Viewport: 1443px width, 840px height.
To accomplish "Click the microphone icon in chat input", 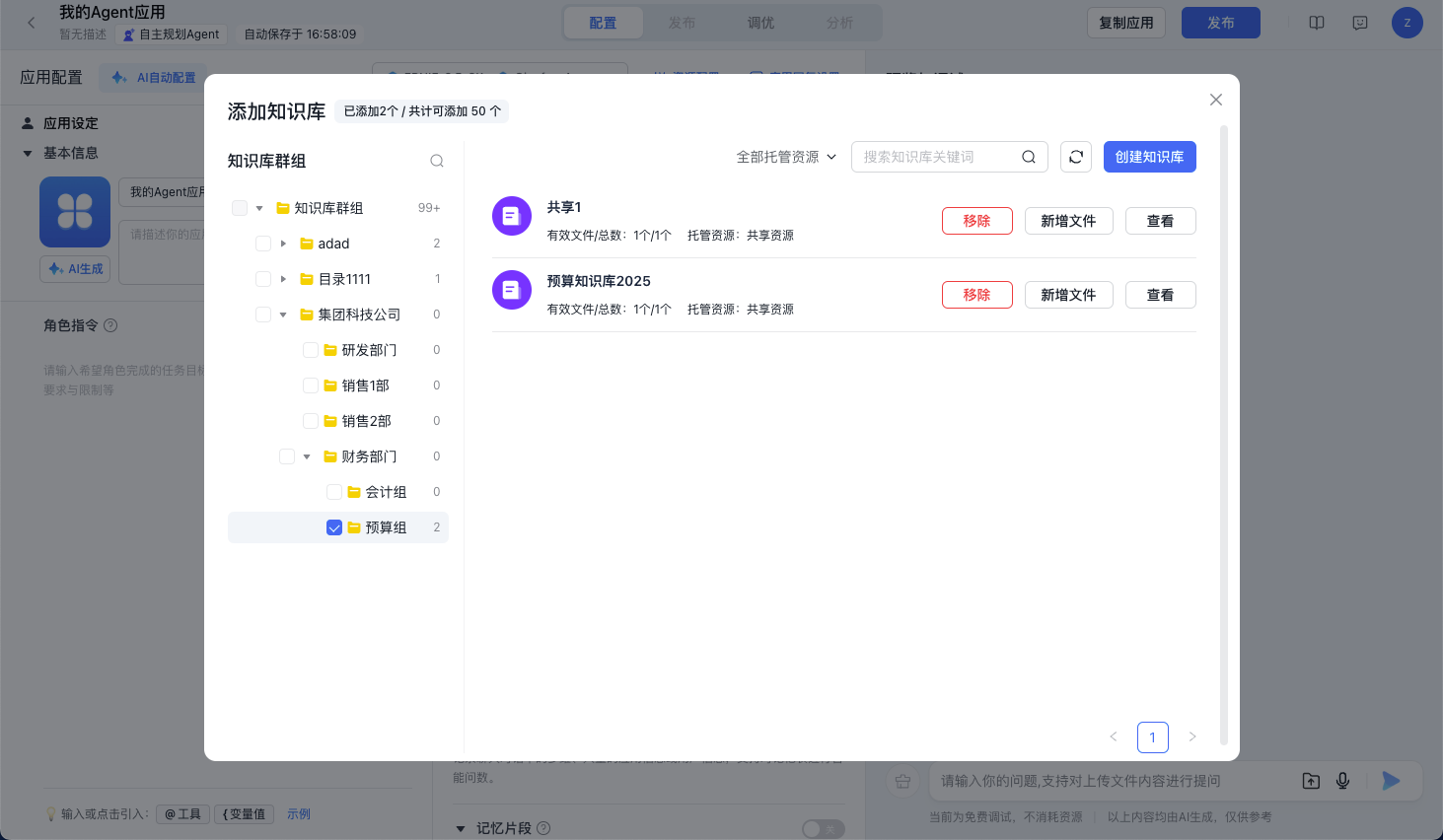I will pos(1342,781).
